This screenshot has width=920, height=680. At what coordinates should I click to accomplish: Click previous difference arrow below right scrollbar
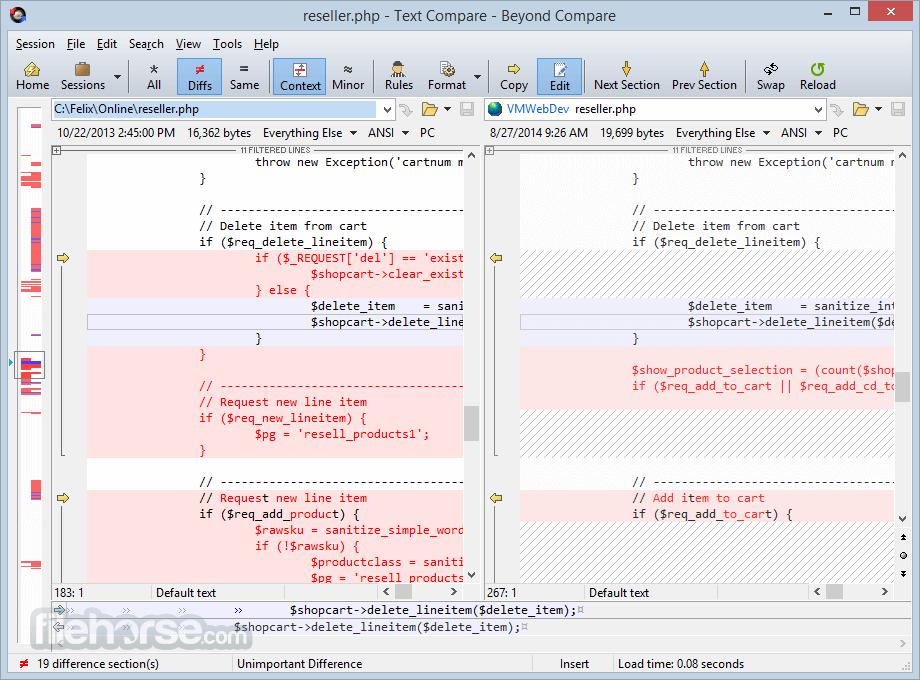903,537
